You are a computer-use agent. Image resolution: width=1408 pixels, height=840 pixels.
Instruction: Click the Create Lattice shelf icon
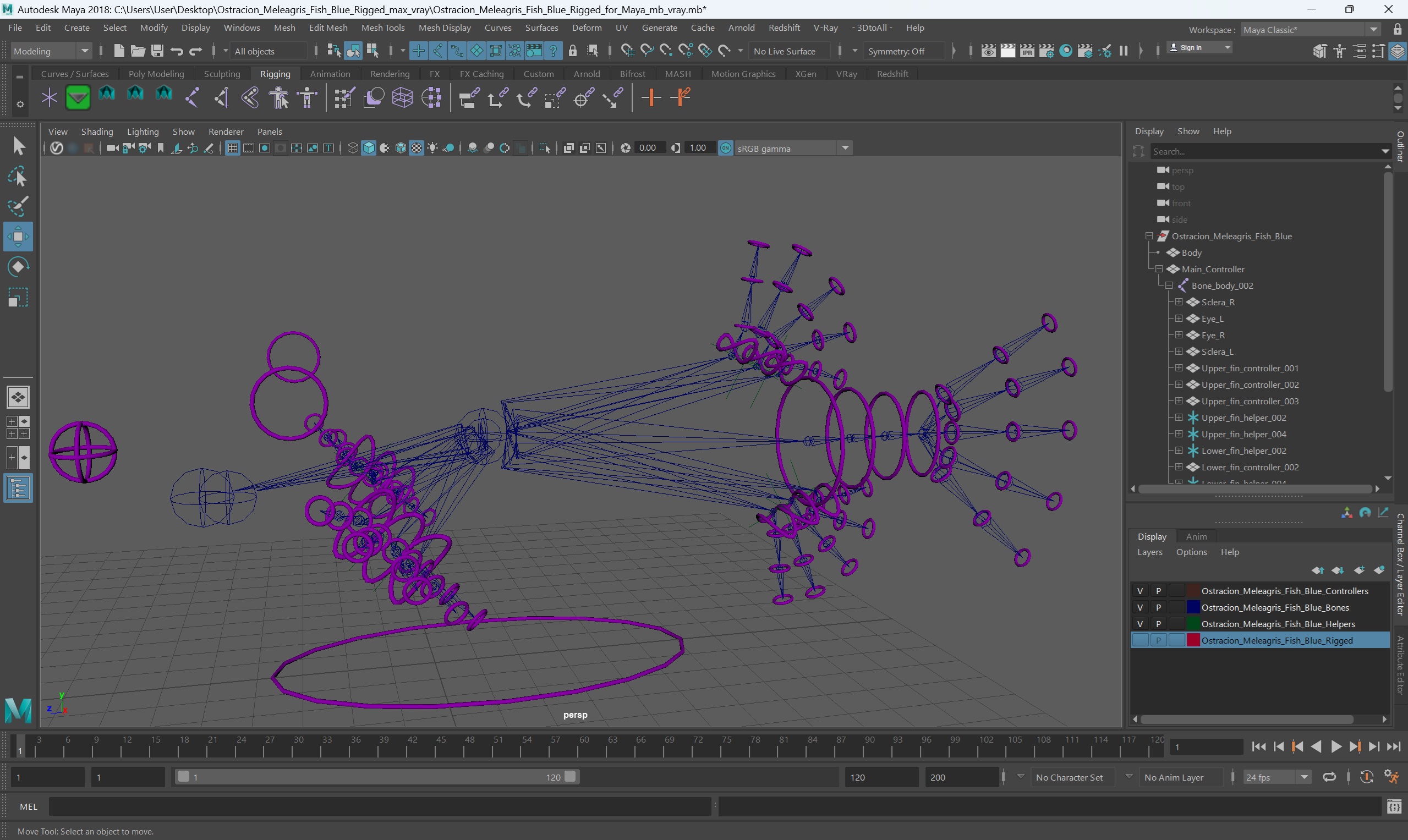[403, 97]
